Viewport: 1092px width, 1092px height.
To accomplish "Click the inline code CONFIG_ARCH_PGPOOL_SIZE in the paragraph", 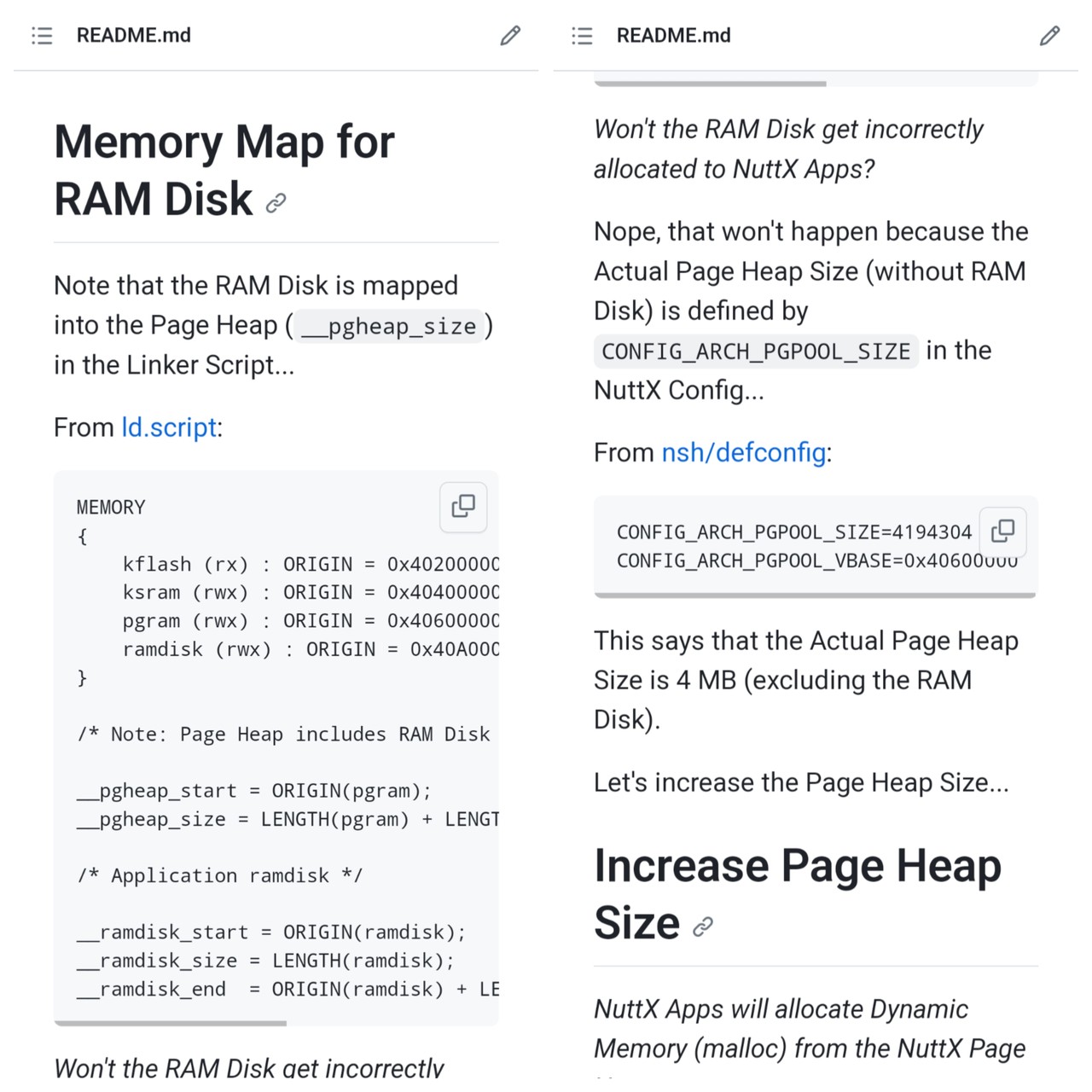I will click(x=756, y=351).
